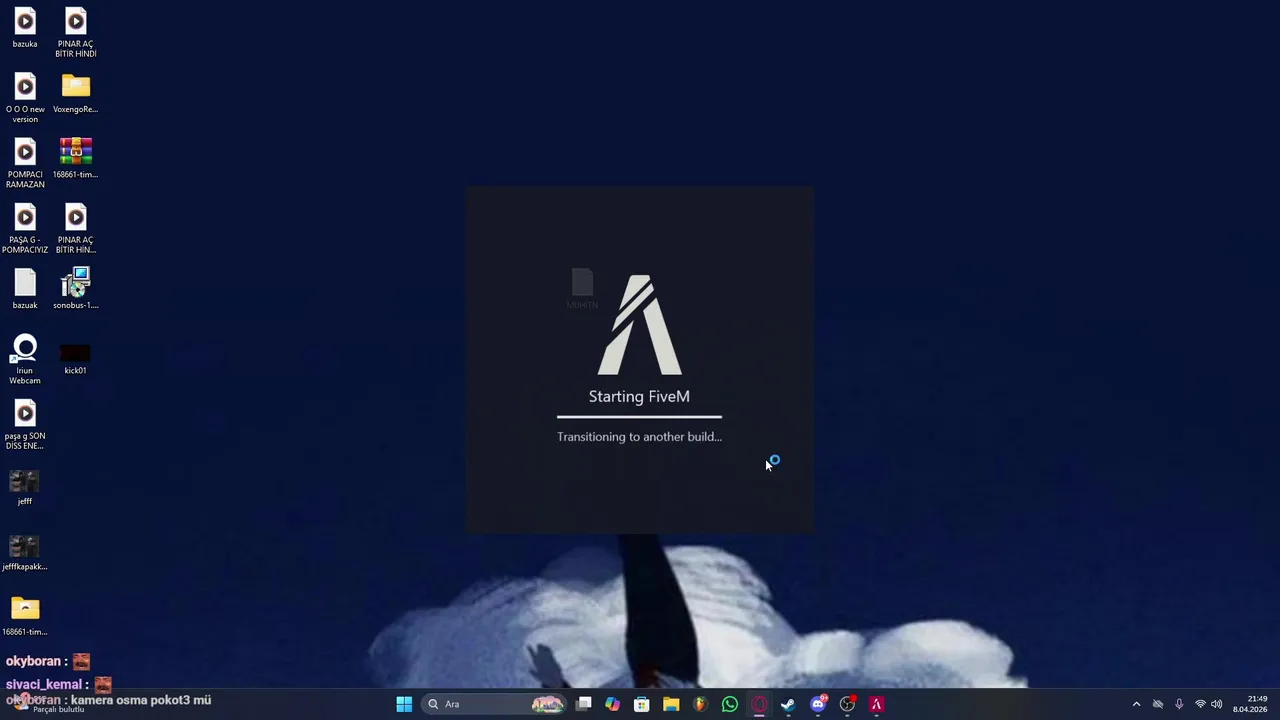Open the Wi-Fi network tray icon
The height and width of the screenshot is (720, 1280).
point(1200,704)
